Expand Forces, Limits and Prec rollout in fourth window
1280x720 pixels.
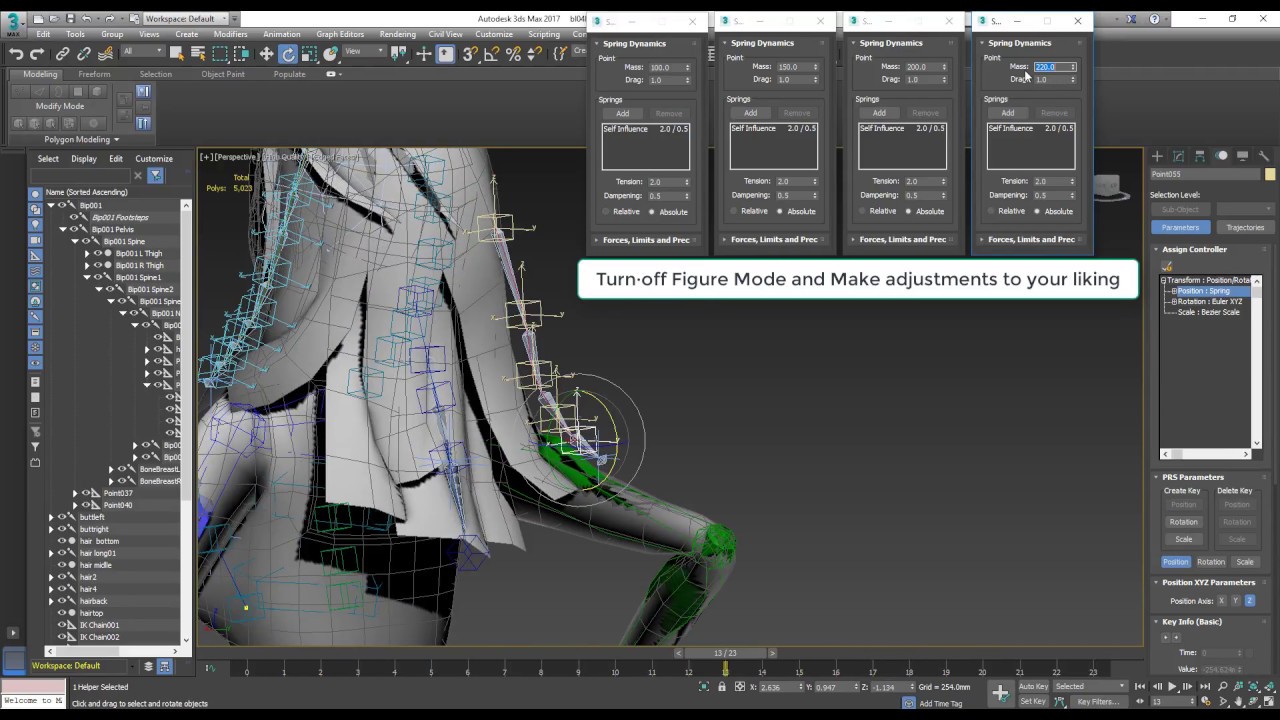point(1032,240)
